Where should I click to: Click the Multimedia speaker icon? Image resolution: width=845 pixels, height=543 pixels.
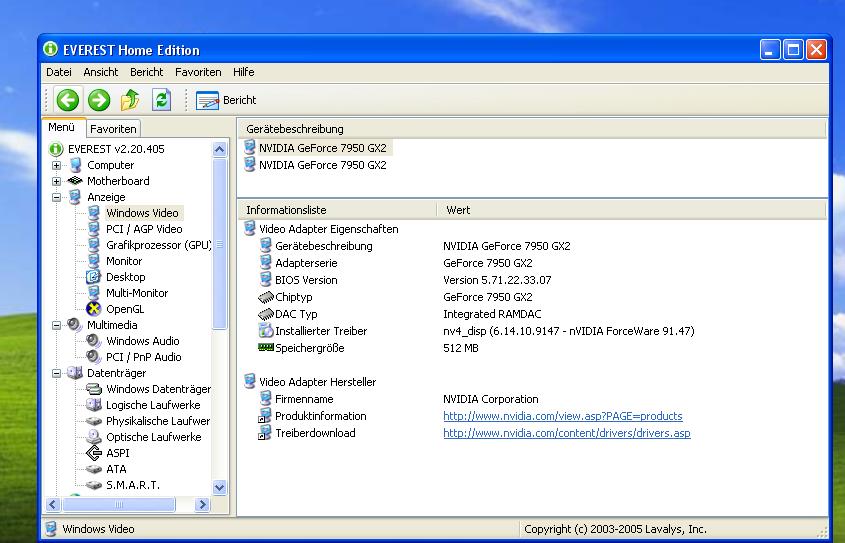tap(74, 325)
